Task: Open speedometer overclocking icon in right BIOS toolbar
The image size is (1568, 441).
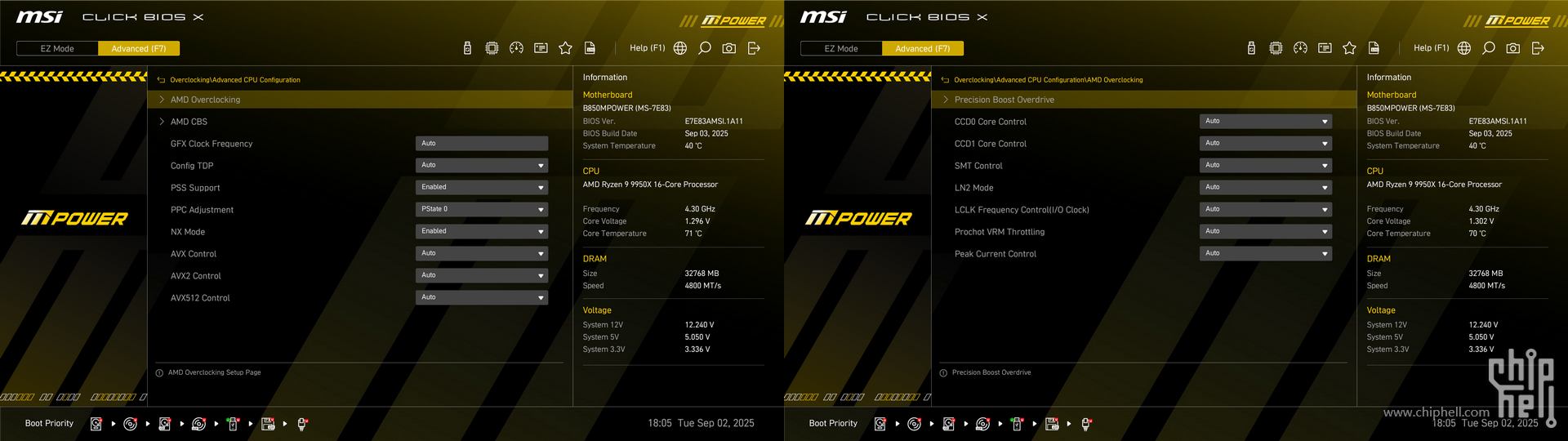Action: click(x=1300, y=48)
